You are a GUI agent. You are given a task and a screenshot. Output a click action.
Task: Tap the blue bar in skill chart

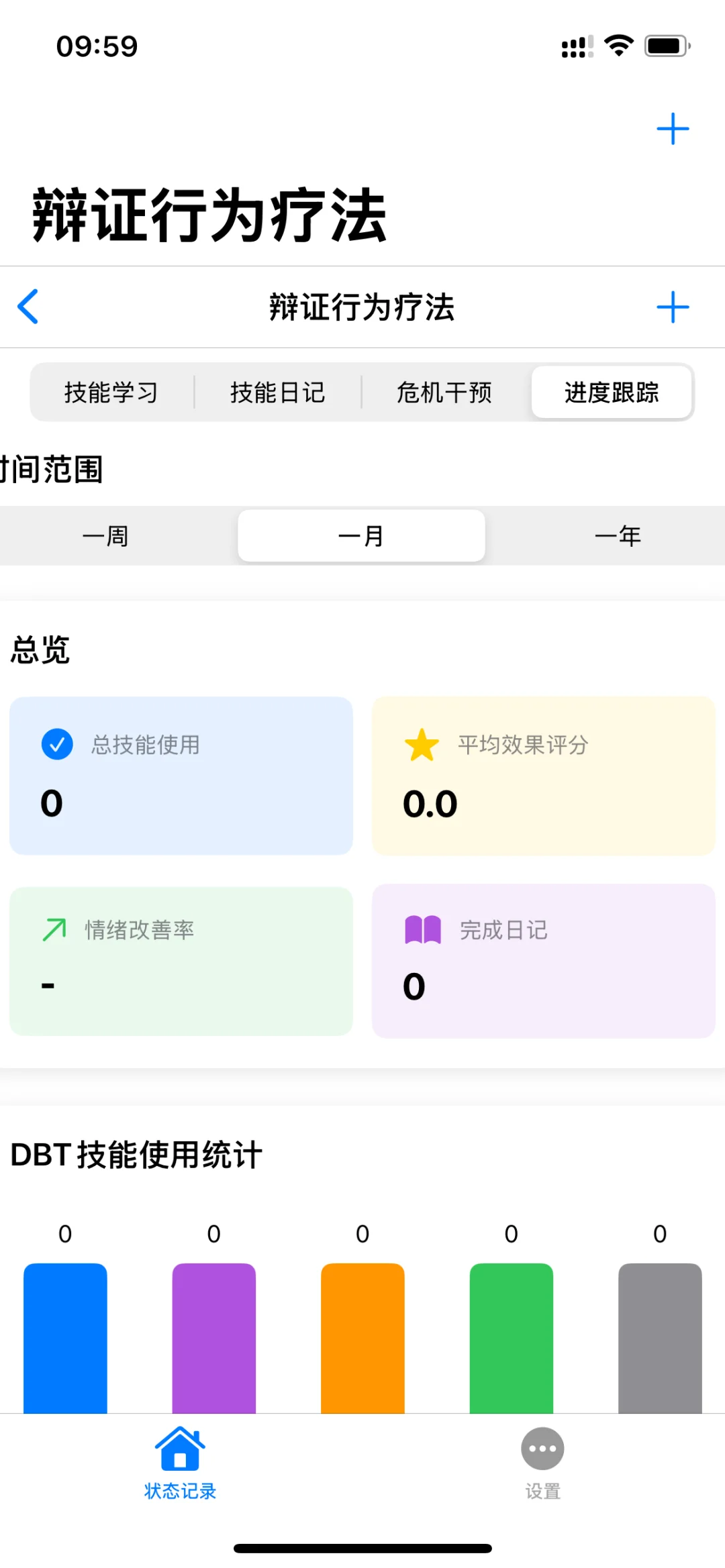pyautogui.click(x=65, y=1338)
